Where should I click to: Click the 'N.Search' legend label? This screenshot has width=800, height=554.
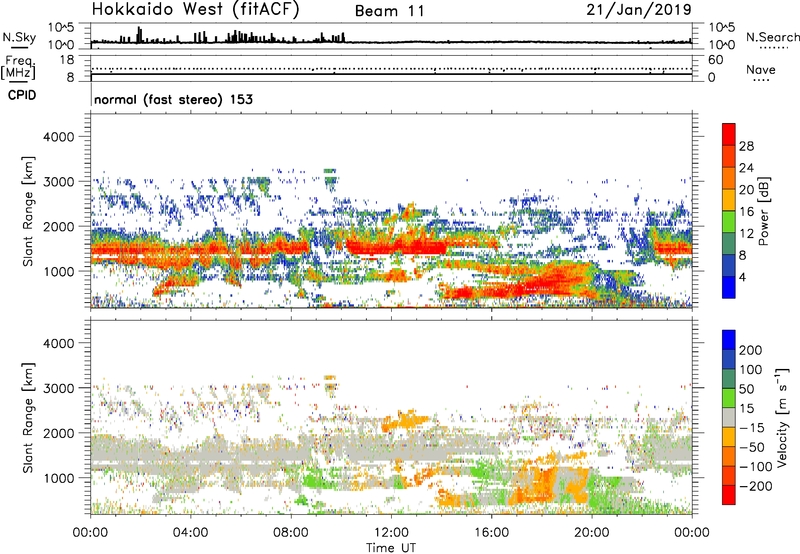tap(772, 37)
